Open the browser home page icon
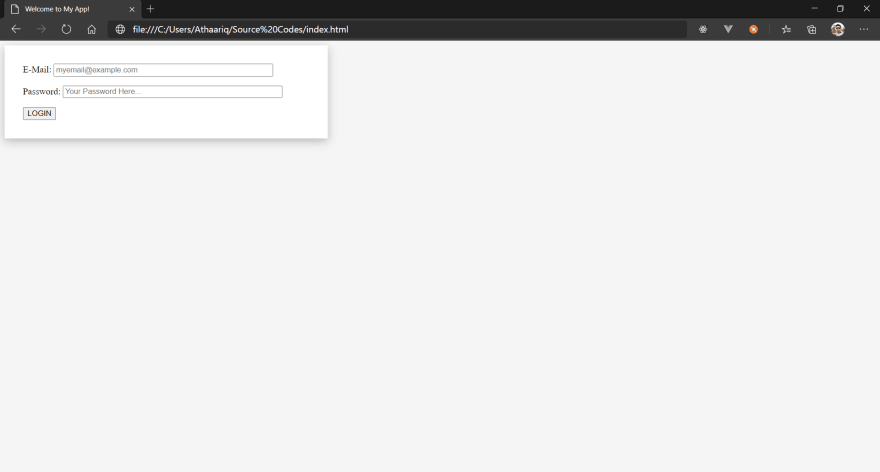 tap(91, 29)
